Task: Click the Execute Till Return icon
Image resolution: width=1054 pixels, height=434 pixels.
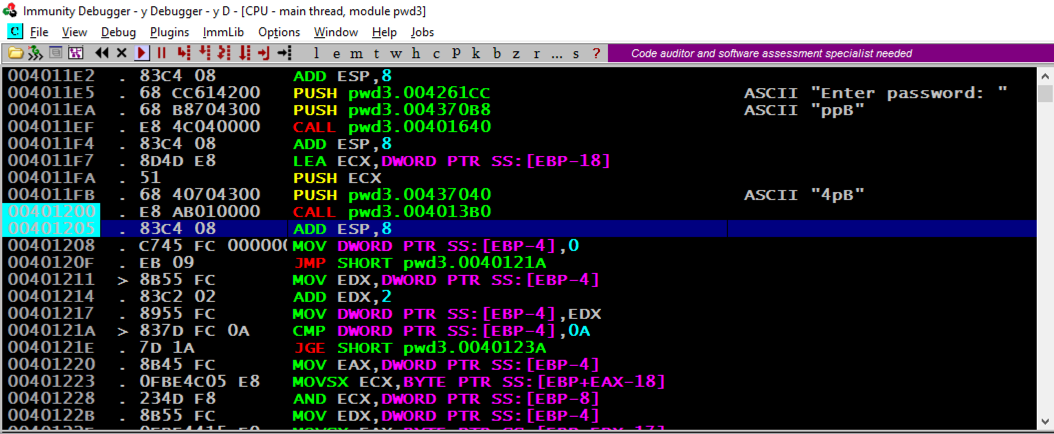Action: [x=264, y=53]
